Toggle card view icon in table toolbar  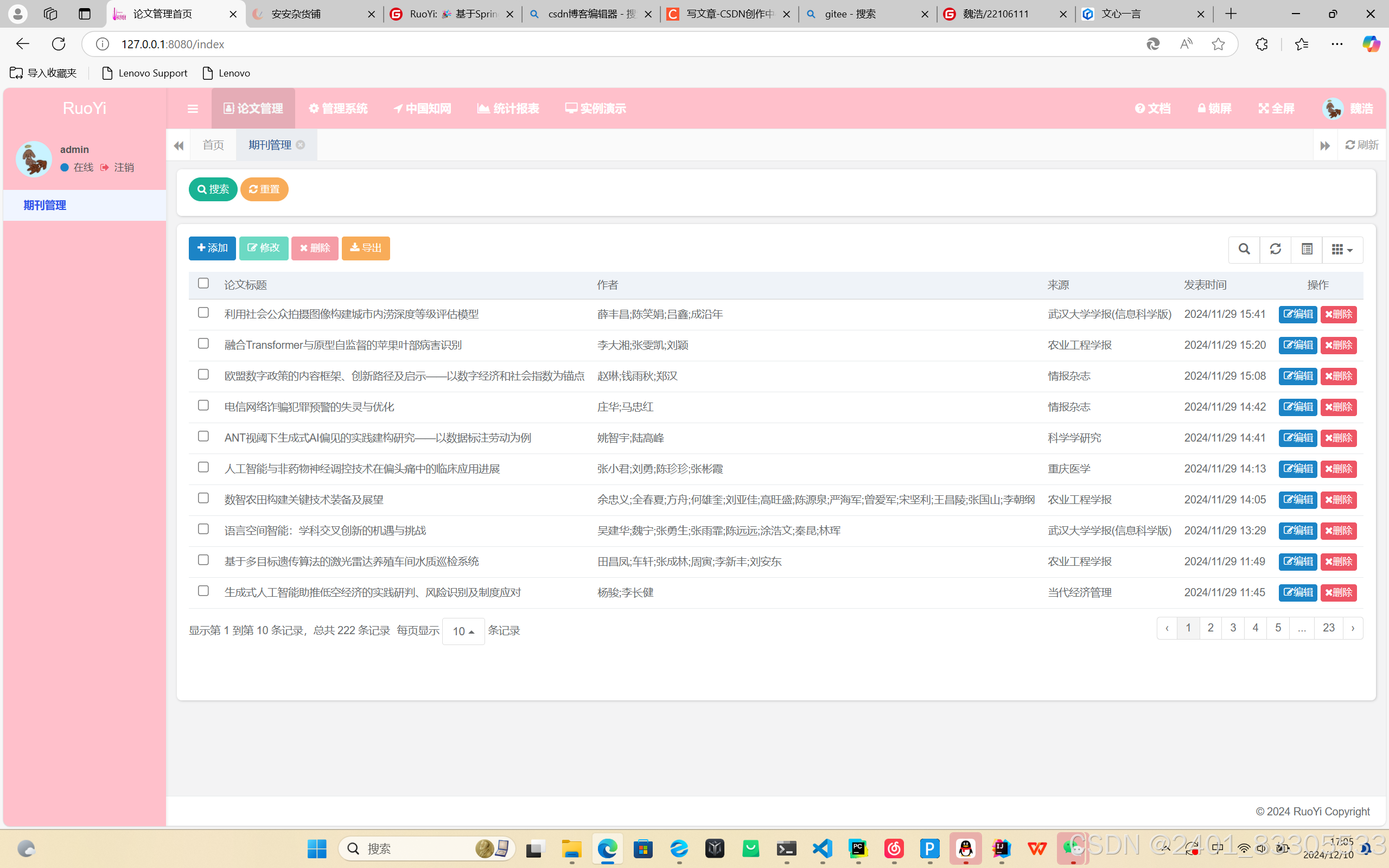coord(1307,249)
